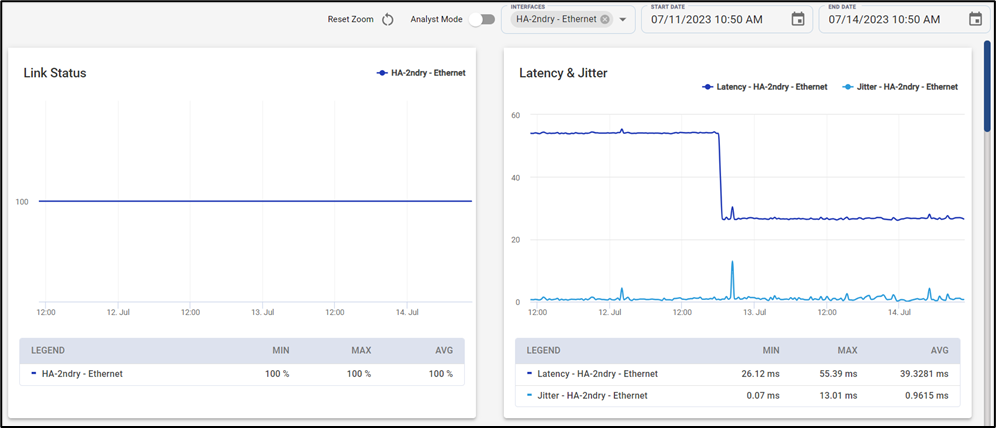Toggle HA-2ndry series in Link Status chart legend

click(x=421, y=73)
